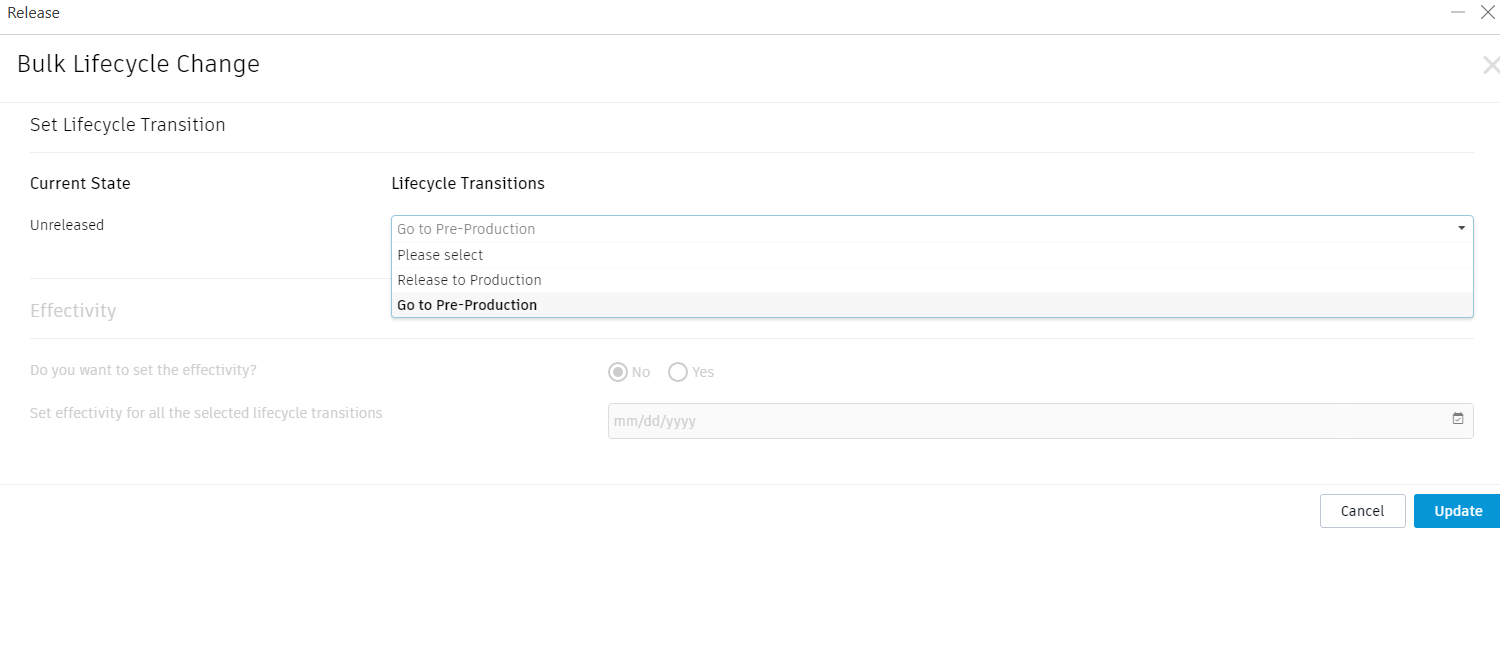This screenshot has height=660, width=1500.
Task: Pick the highlighted 'Go to Pre-Production' list option
Action: click(467, 305)
